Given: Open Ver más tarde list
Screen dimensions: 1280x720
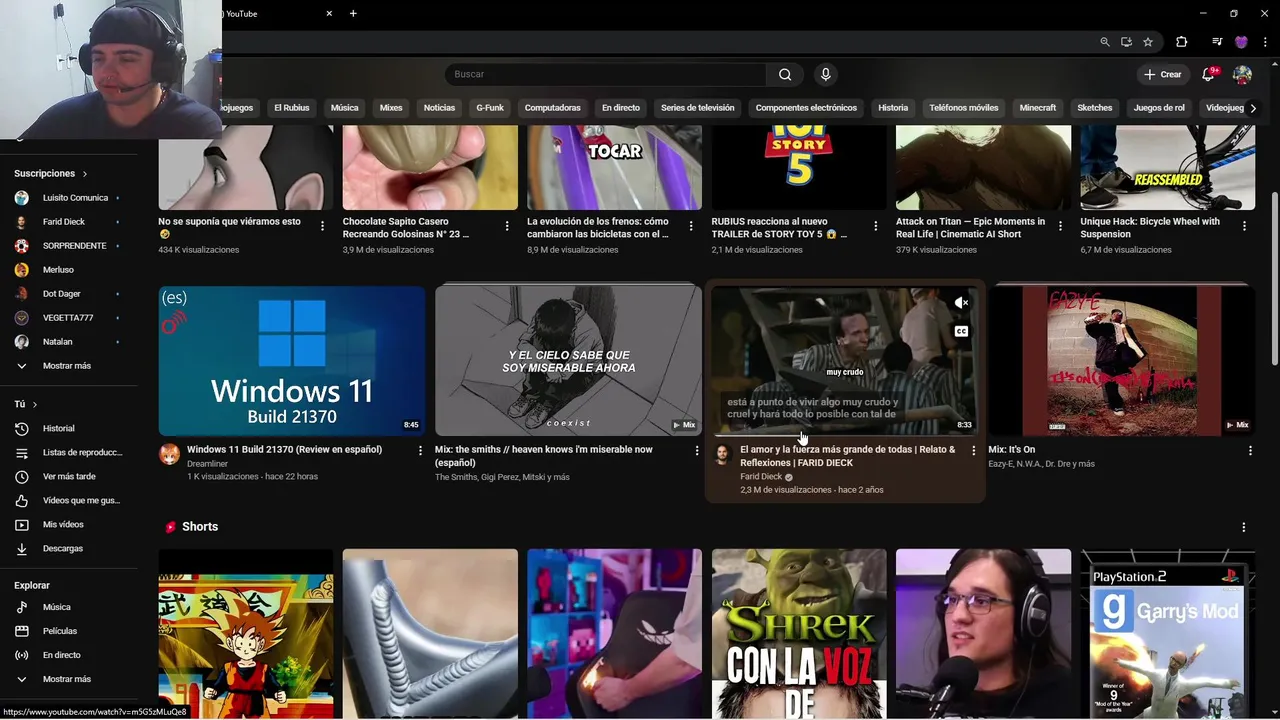Looking at the screenshot, I should tap(69, 476).
